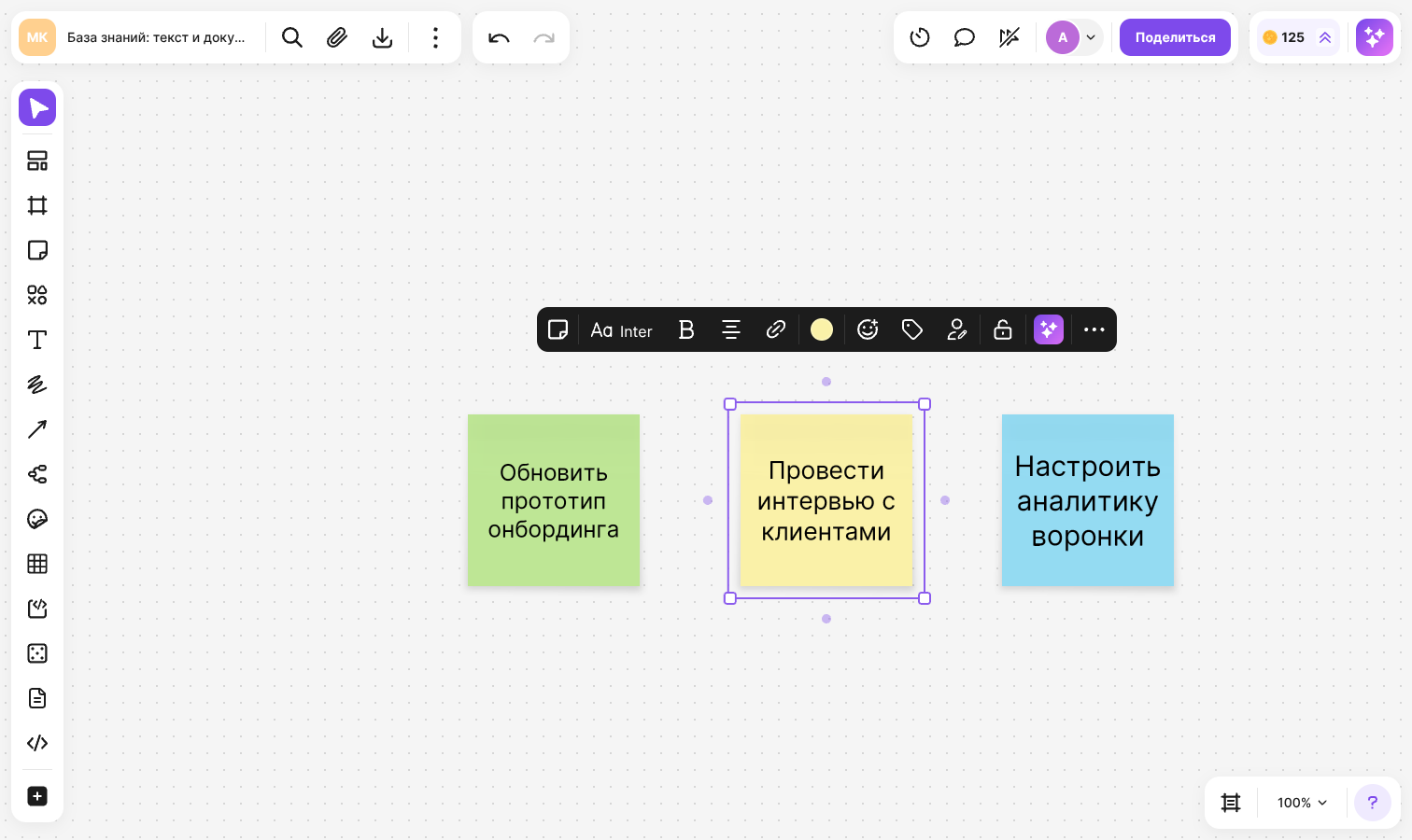Add a link to the note
Image resolution: width=1412 pixels, height=840 pixels.
[x=776, y=329]
